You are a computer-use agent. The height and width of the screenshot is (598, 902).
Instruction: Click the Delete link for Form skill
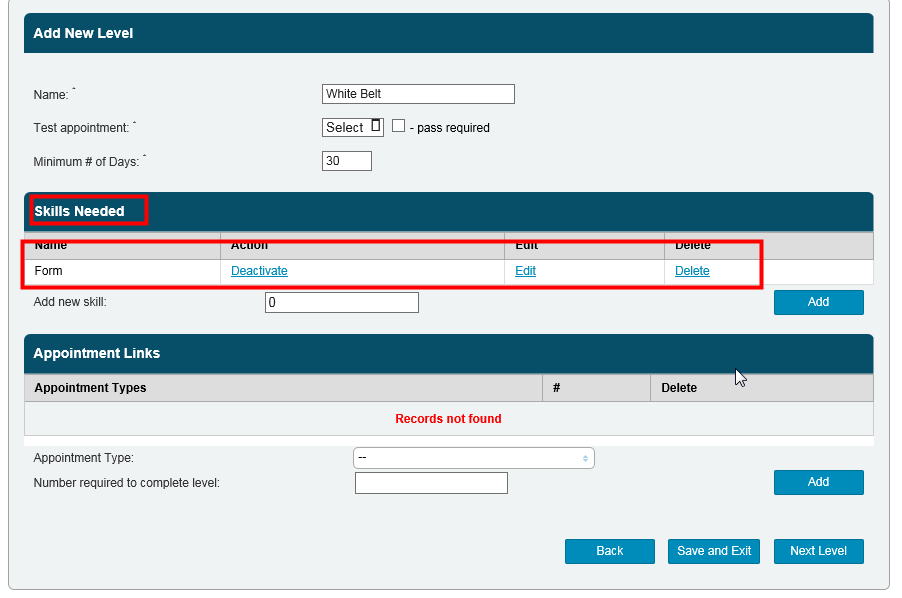point(692,271)
